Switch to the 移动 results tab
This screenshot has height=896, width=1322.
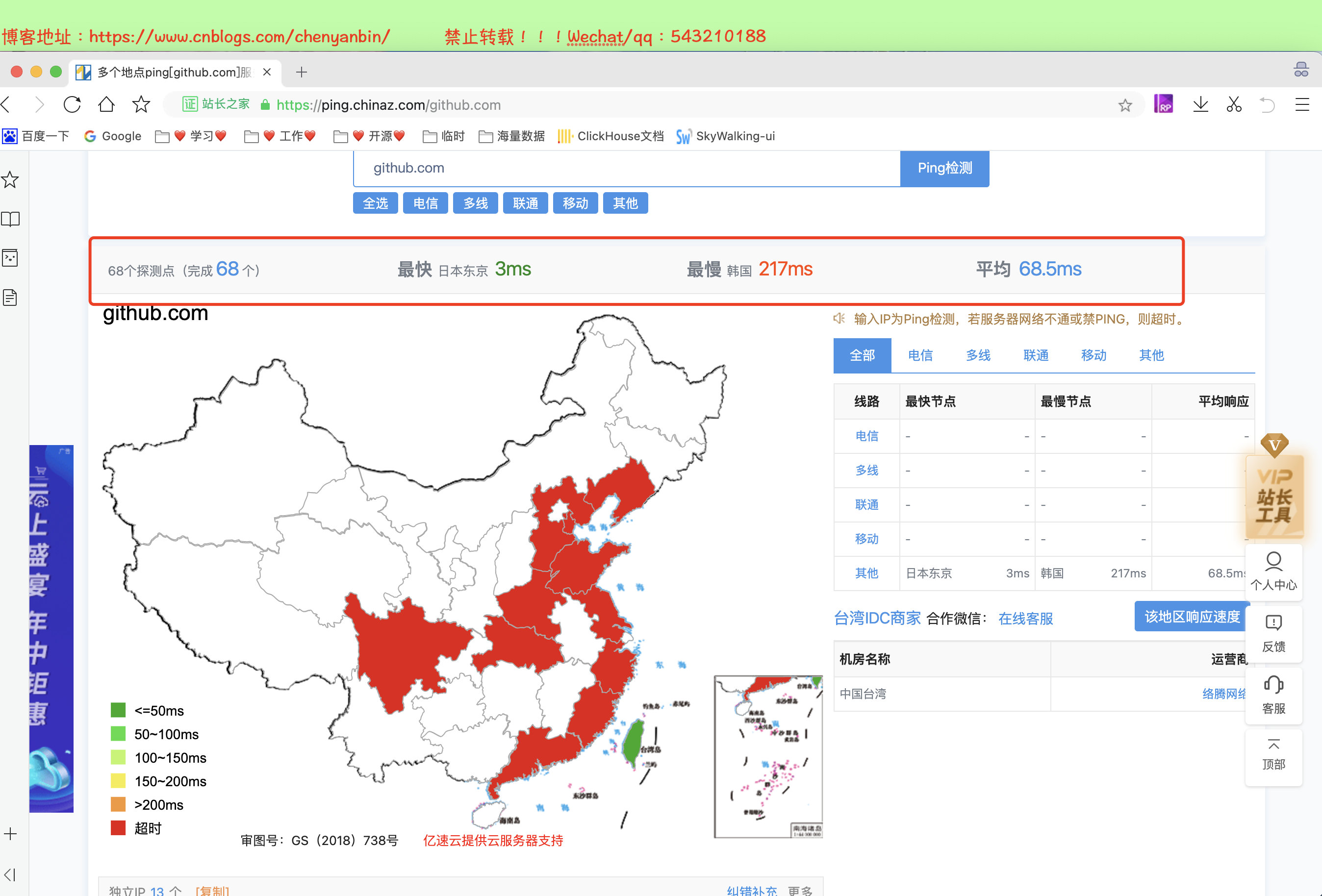1093,355
